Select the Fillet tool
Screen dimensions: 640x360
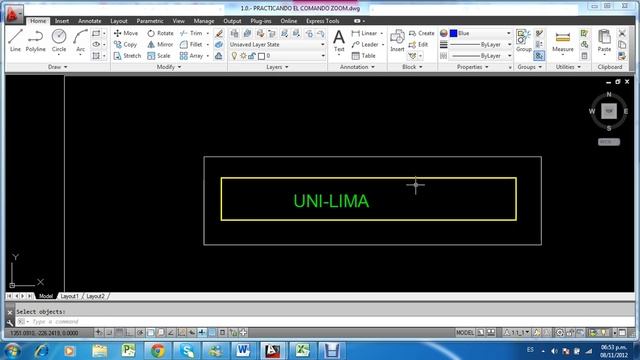point(191,44)
